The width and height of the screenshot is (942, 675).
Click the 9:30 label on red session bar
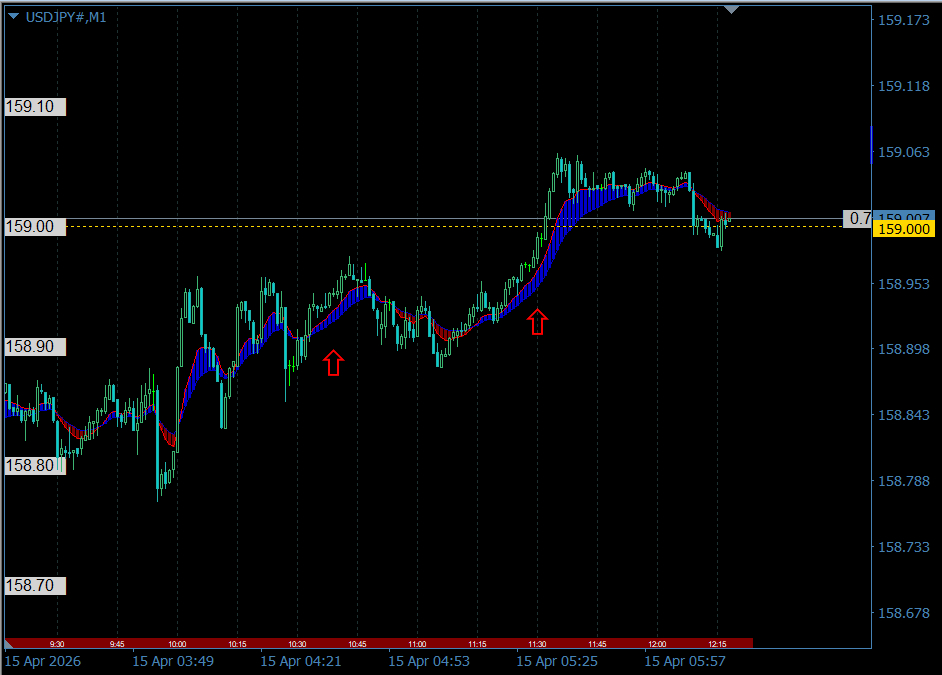pyautogui.click(x=57, y=644)
